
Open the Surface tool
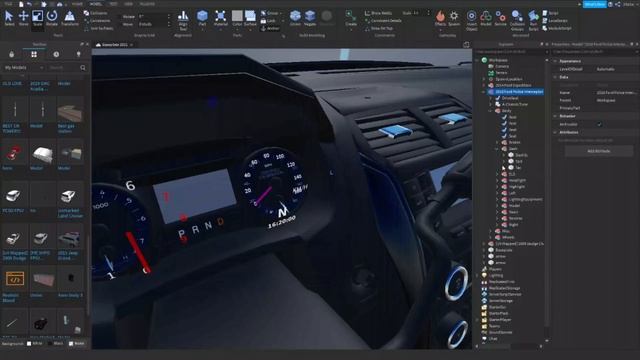tap(250, 18)
